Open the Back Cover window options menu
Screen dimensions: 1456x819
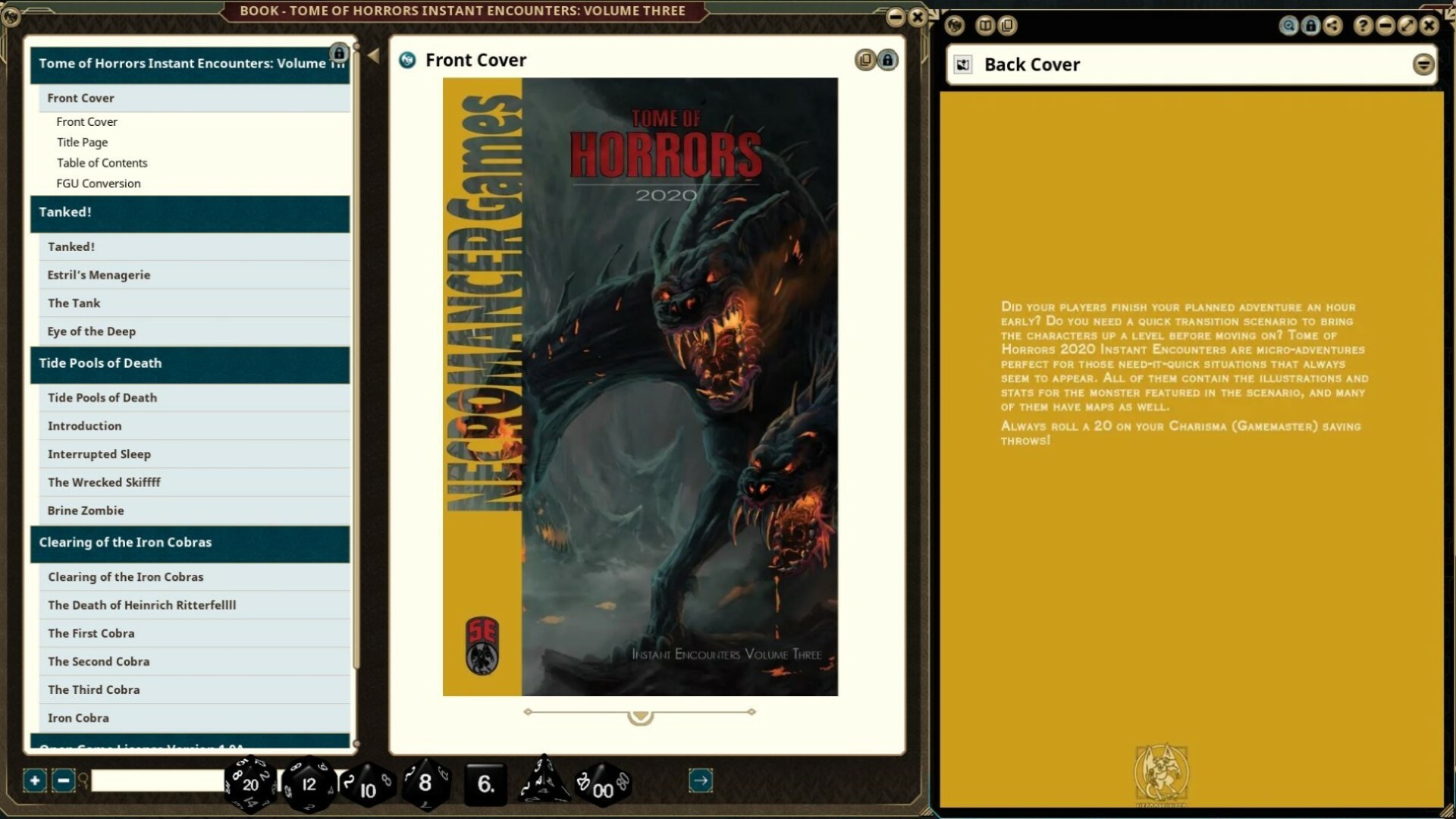point(1423,64)
